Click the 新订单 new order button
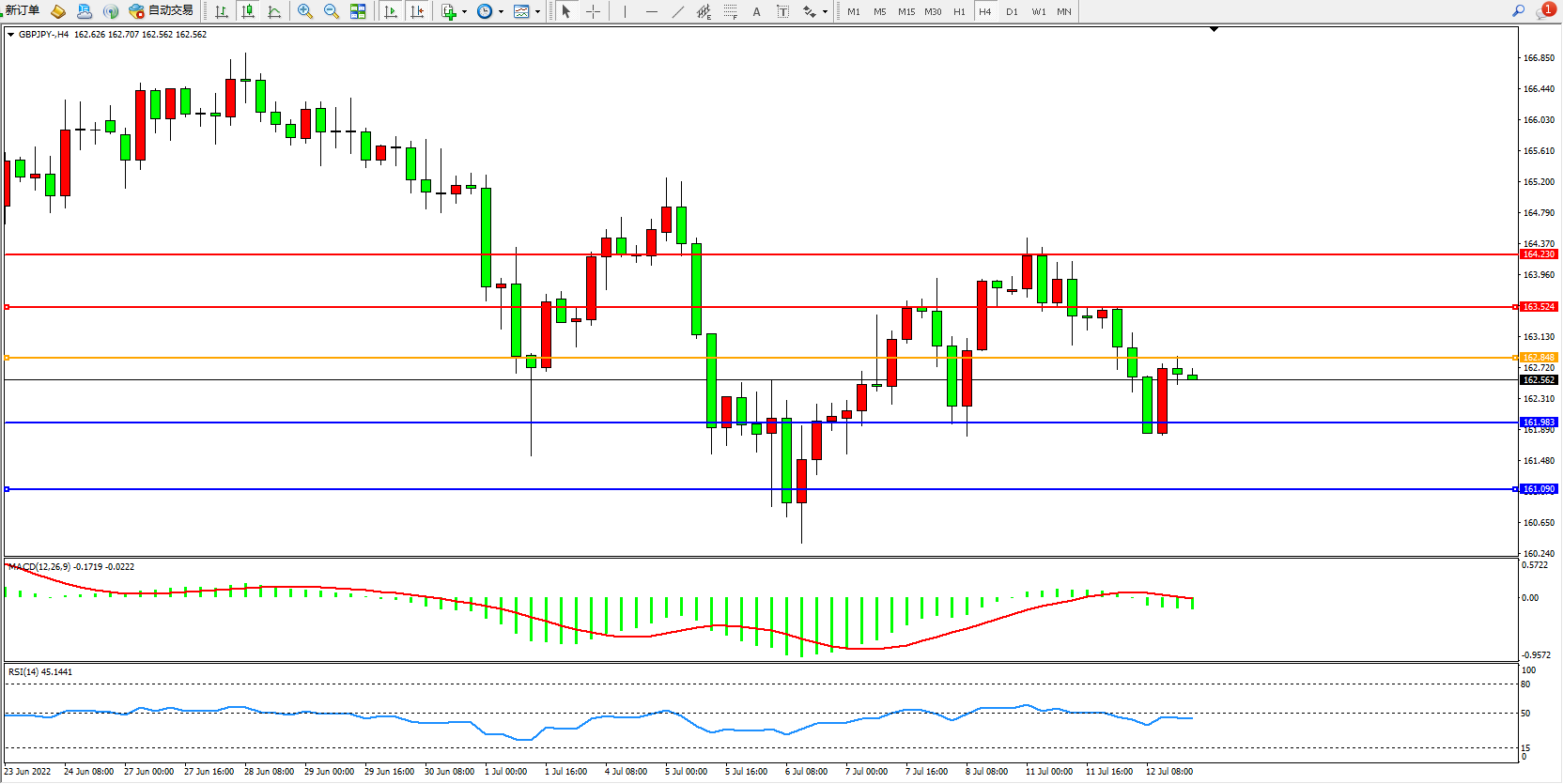The image size is (1563, 784). [x=22, y=10]
